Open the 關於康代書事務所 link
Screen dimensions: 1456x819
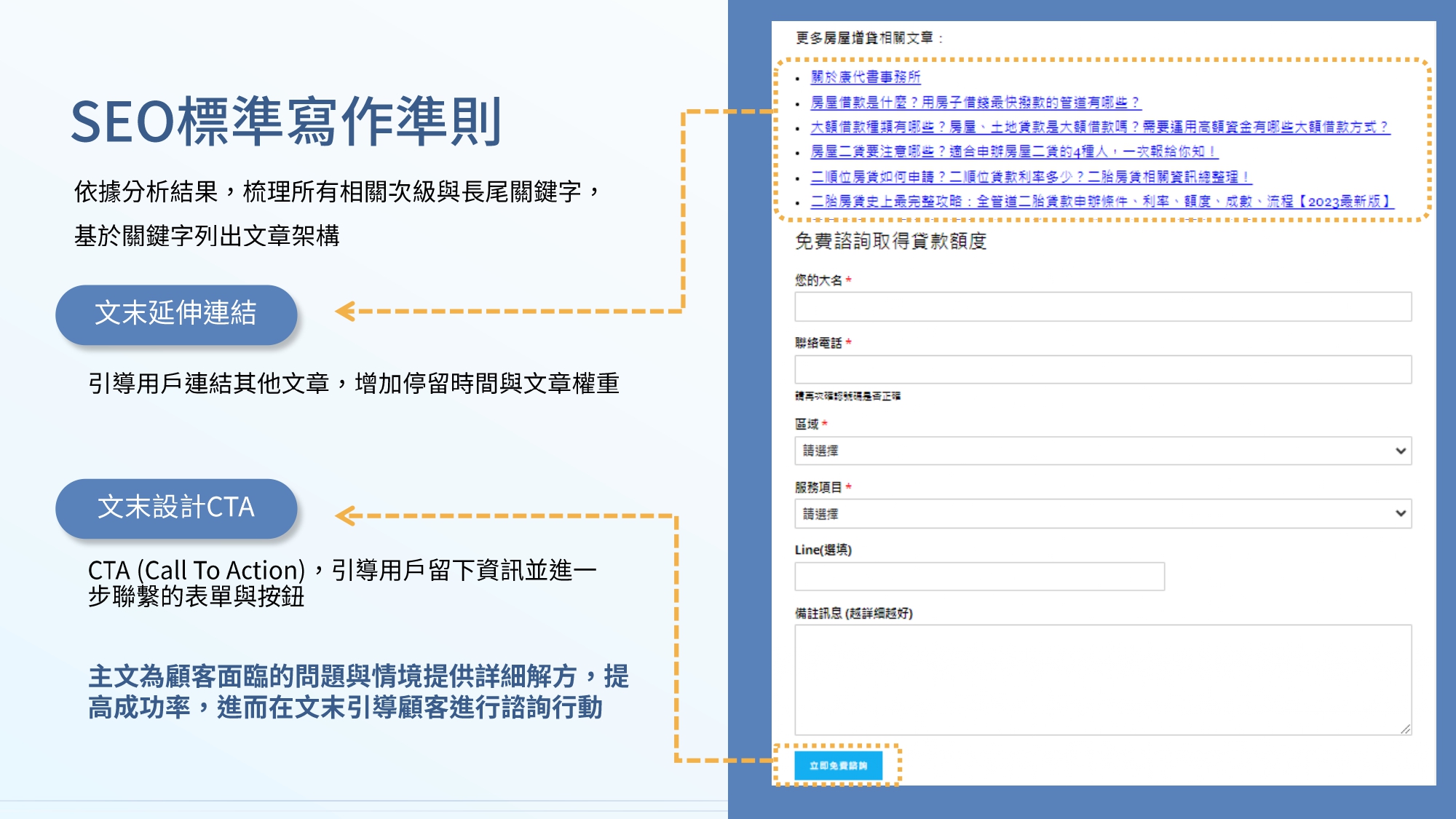(x=865, y=77)
